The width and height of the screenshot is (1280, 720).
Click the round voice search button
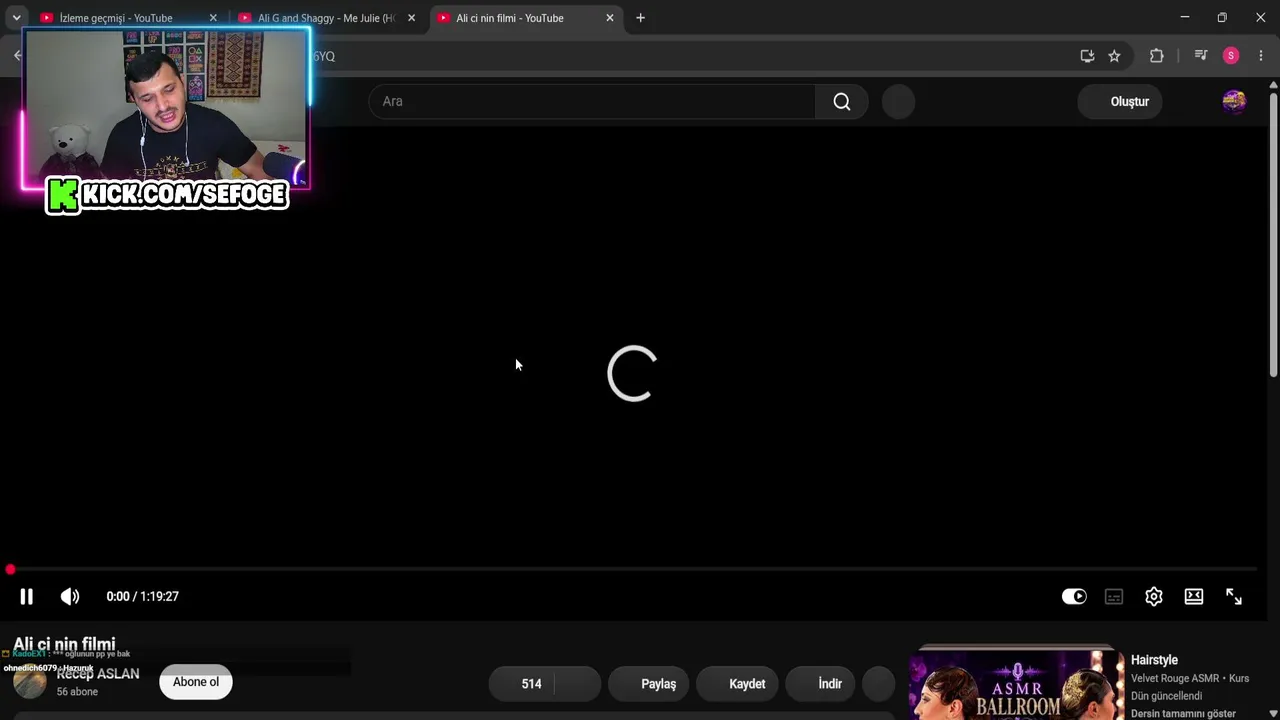[x=899, y=101]
